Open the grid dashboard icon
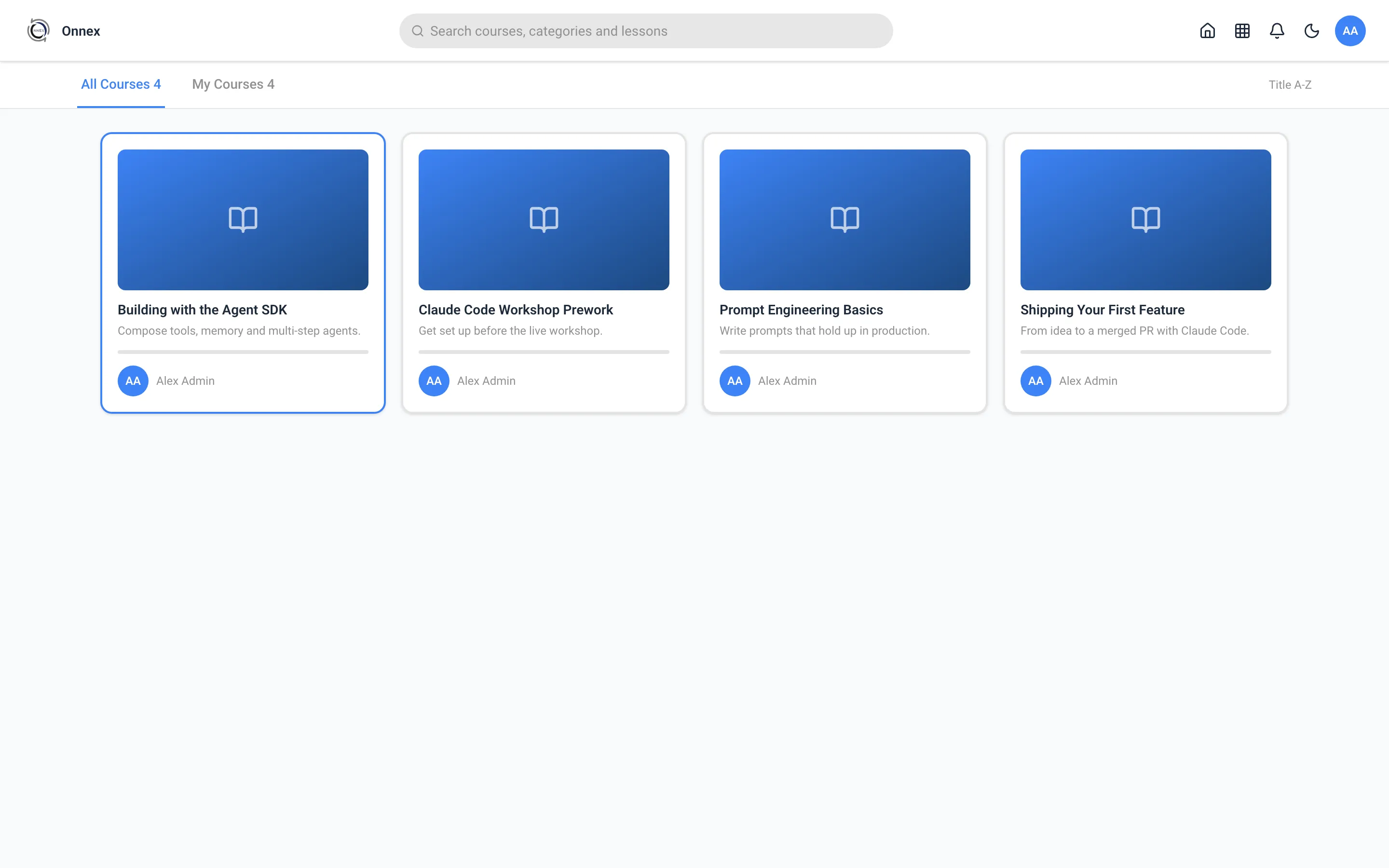Screen dimensions: 1389x868 click(1242, 31)
